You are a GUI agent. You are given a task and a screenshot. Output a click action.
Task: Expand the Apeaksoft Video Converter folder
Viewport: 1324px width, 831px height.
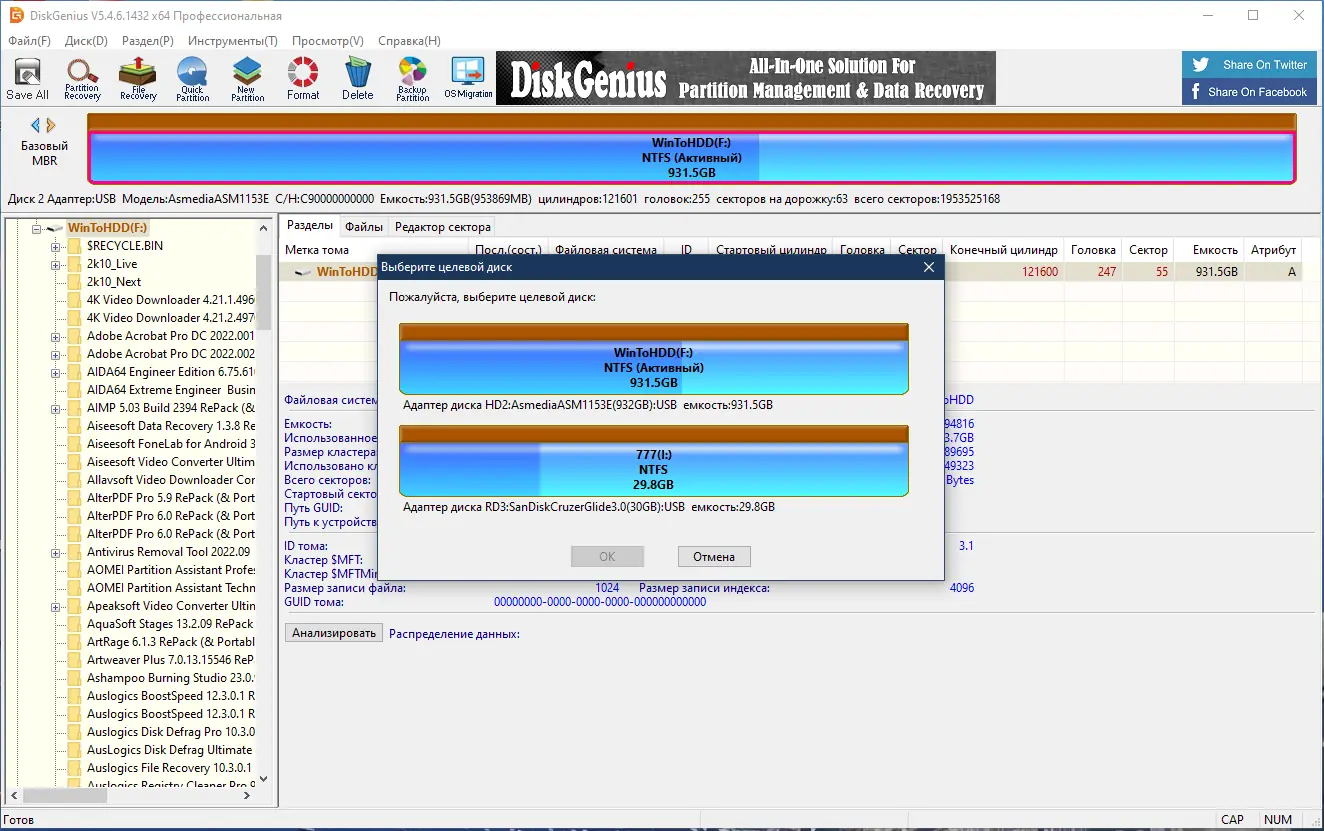56,606
